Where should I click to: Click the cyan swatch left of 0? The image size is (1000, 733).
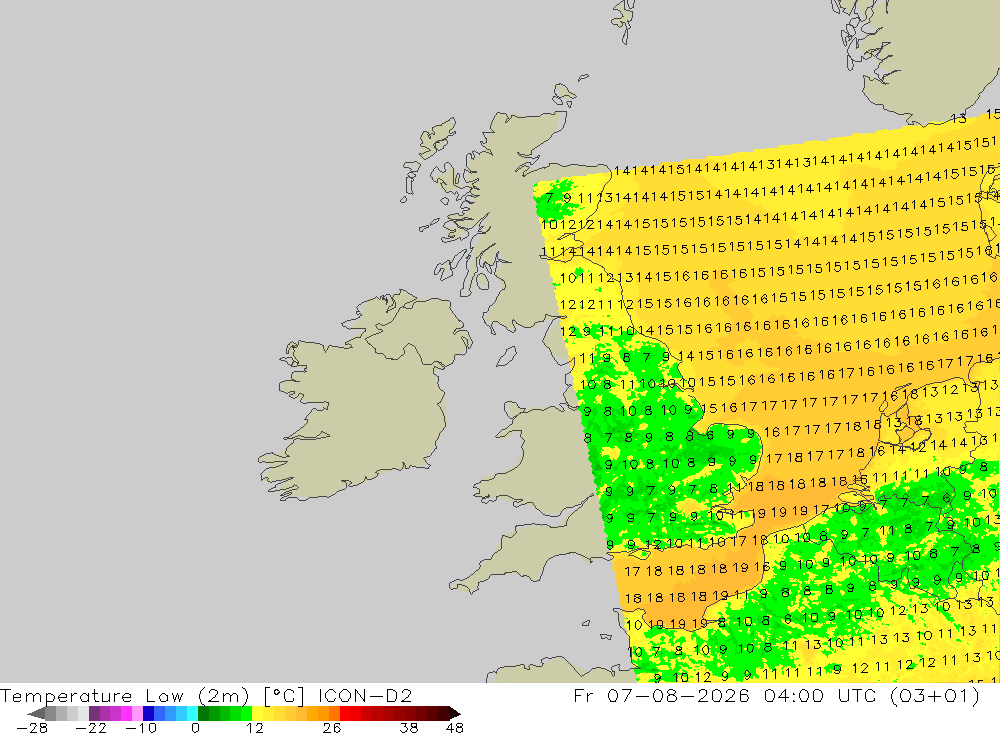[193, 713]
